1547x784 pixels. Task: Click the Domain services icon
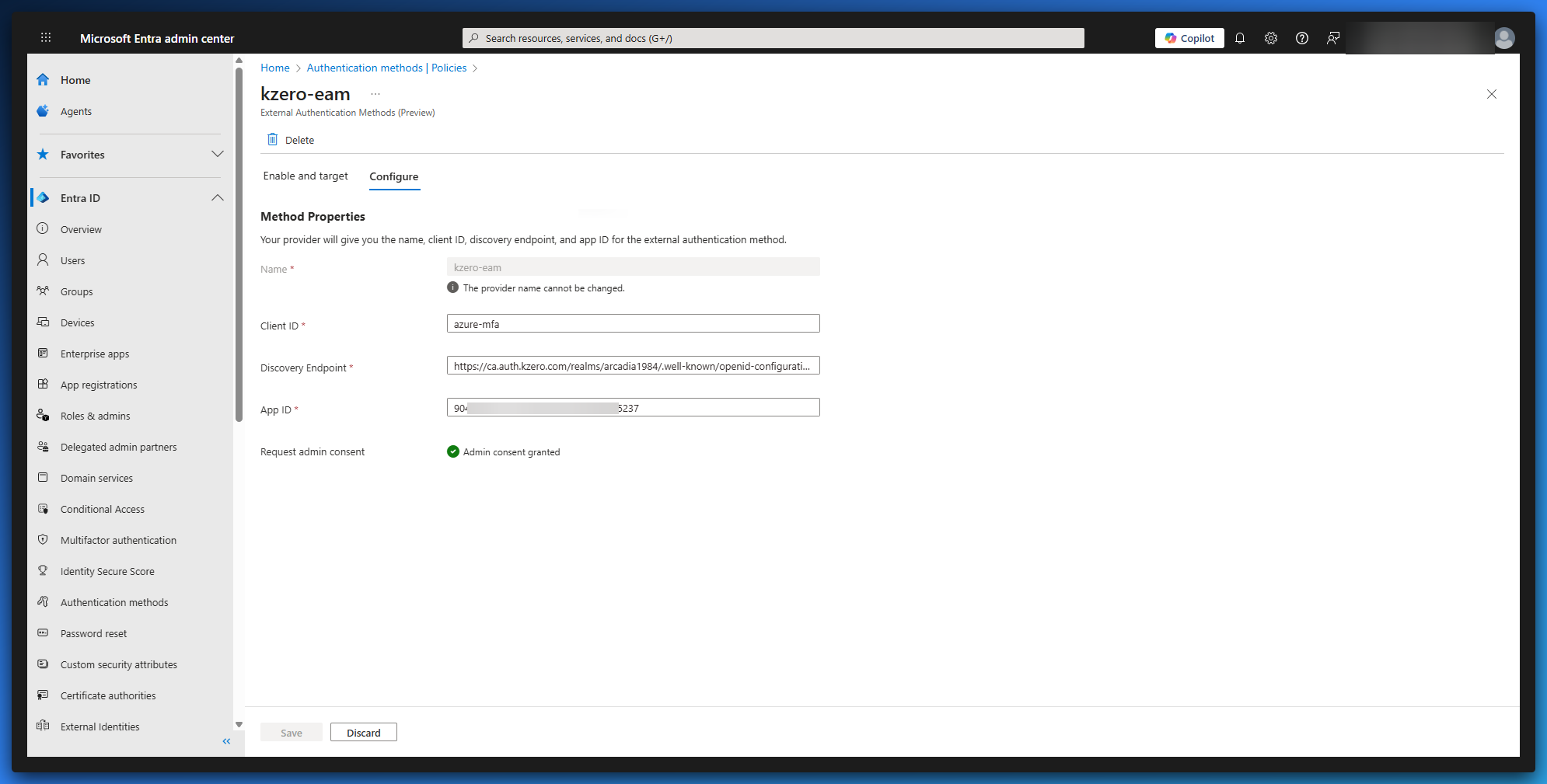43,477
